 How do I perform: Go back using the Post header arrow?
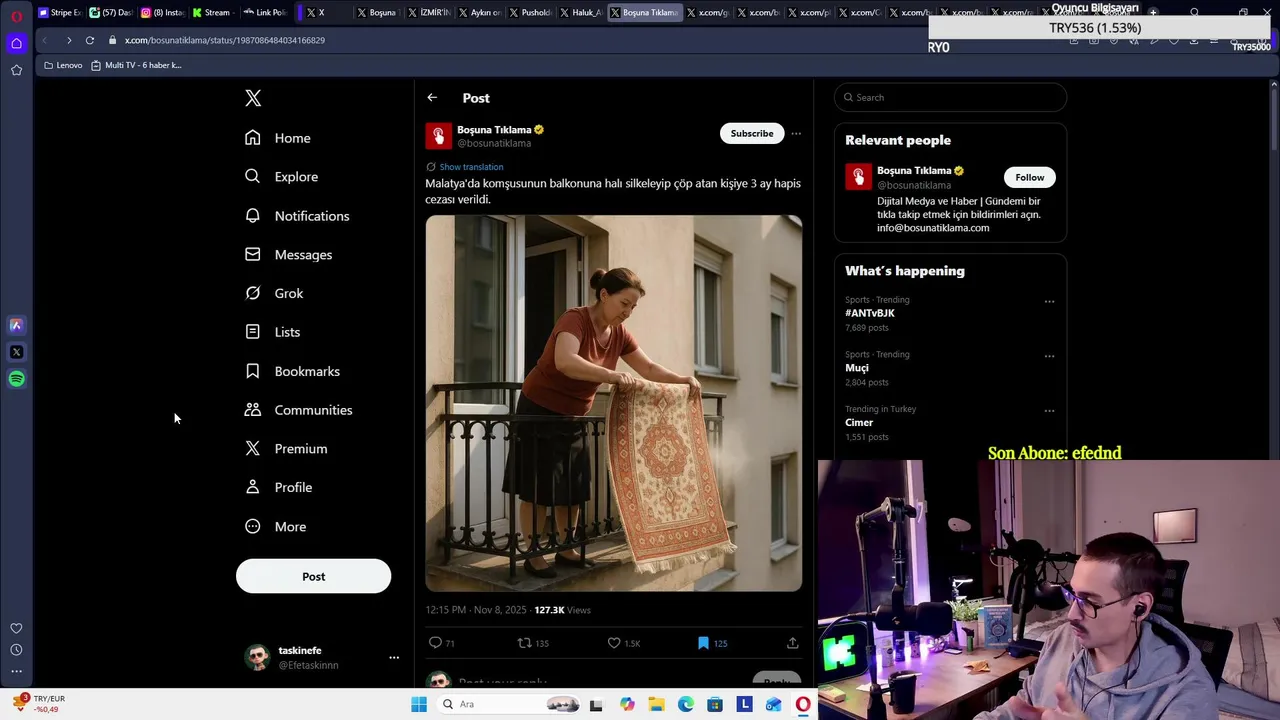(432, 98)
